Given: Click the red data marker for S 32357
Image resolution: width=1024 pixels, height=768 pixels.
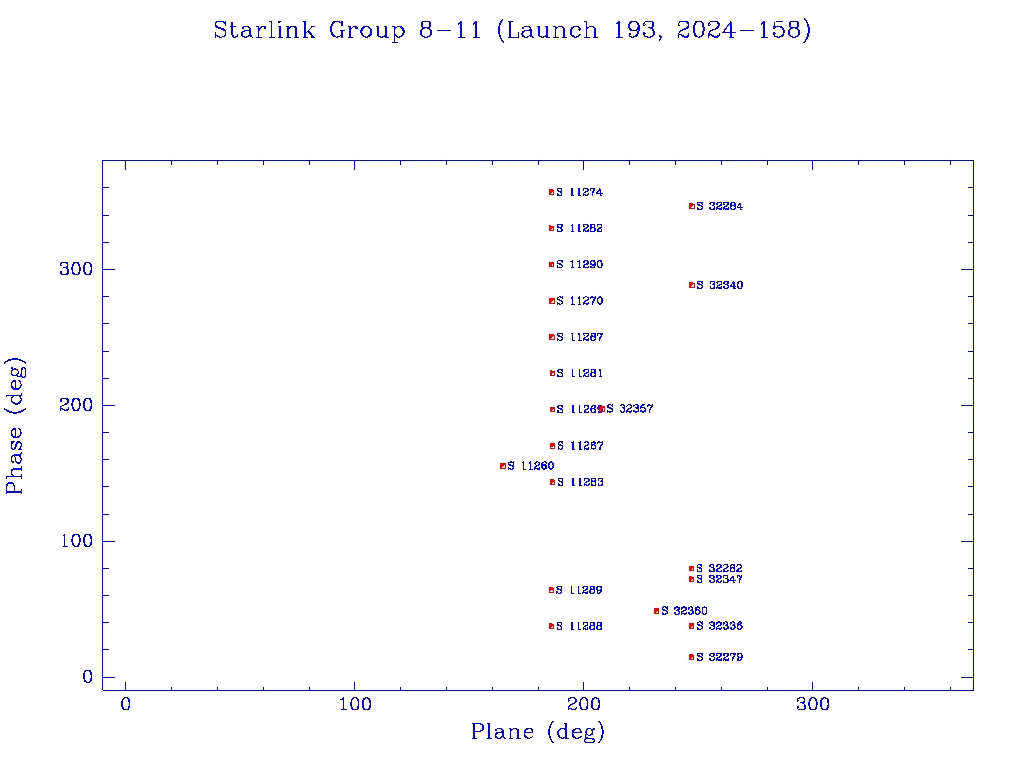Looking at the screenshot, I should (601, 409).
